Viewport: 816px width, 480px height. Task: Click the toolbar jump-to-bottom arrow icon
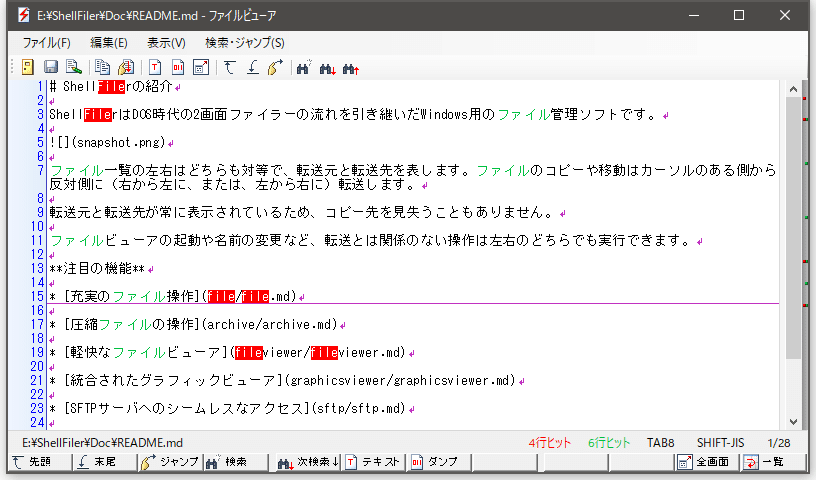click(x=252, y=67)
